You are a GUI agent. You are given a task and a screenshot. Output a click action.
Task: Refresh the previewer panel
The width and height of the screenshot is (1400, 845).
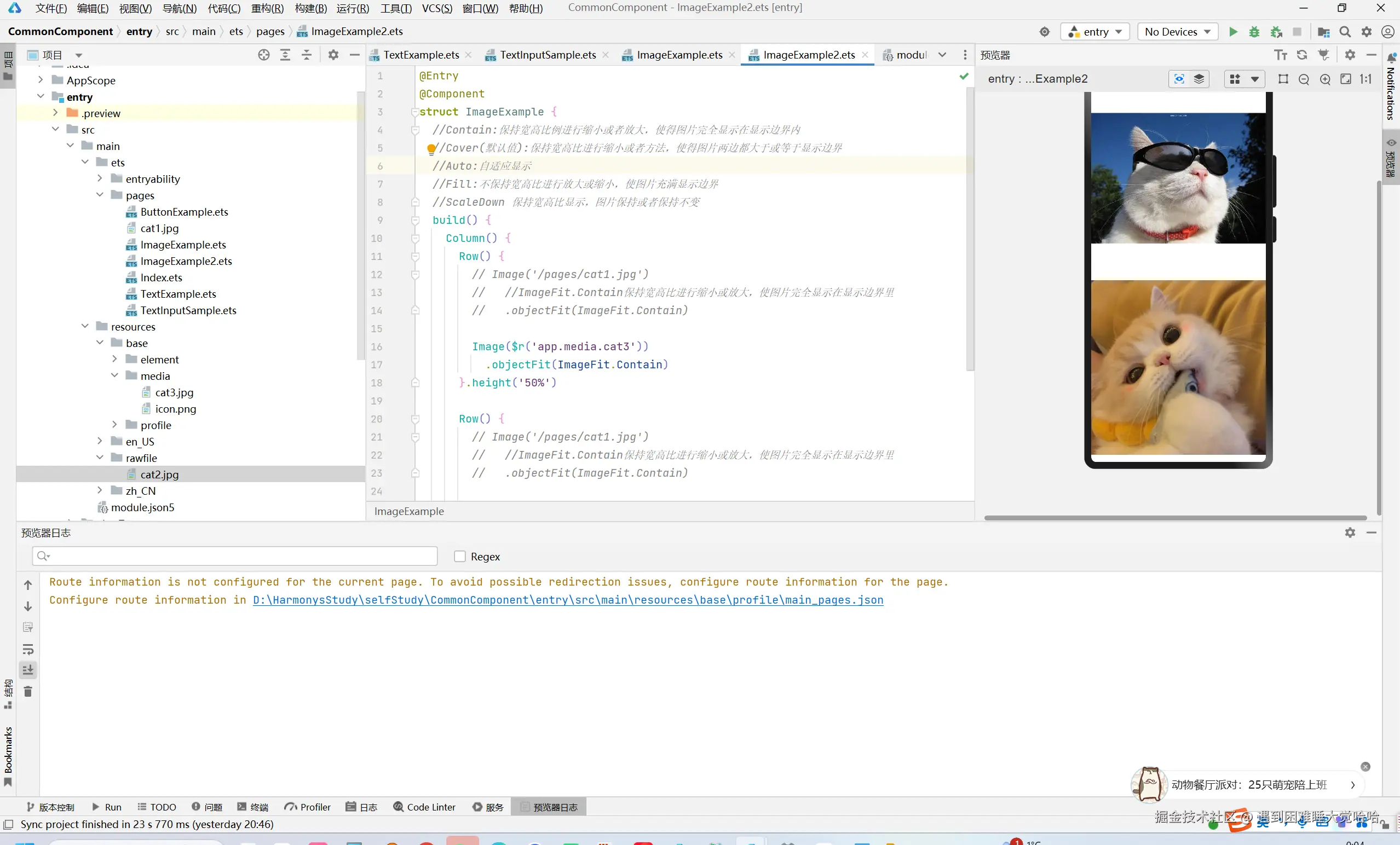(1301, 55)
